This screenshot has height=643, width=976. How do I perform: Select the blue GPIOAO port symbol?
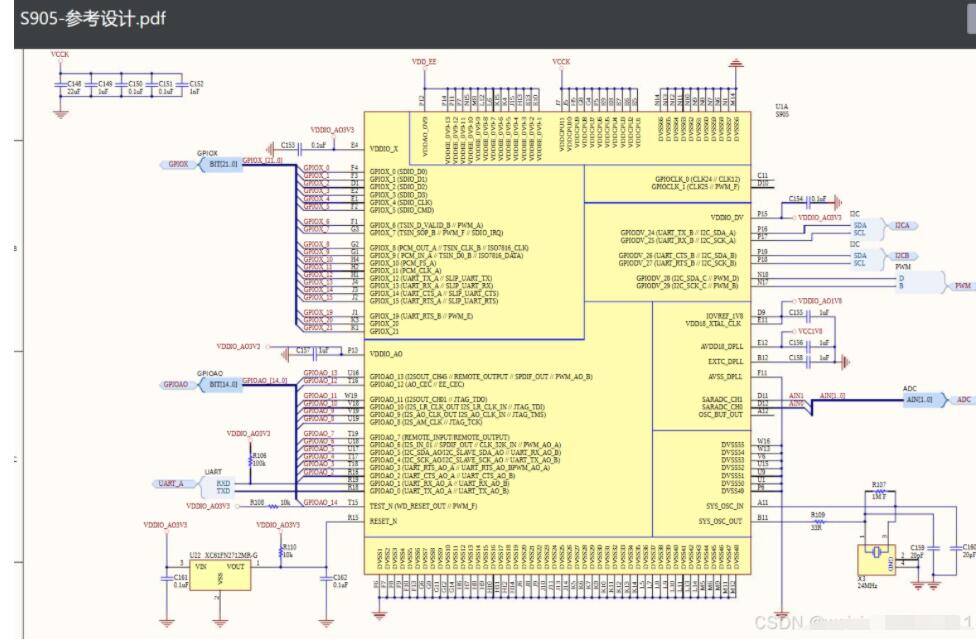coord(177,385)
